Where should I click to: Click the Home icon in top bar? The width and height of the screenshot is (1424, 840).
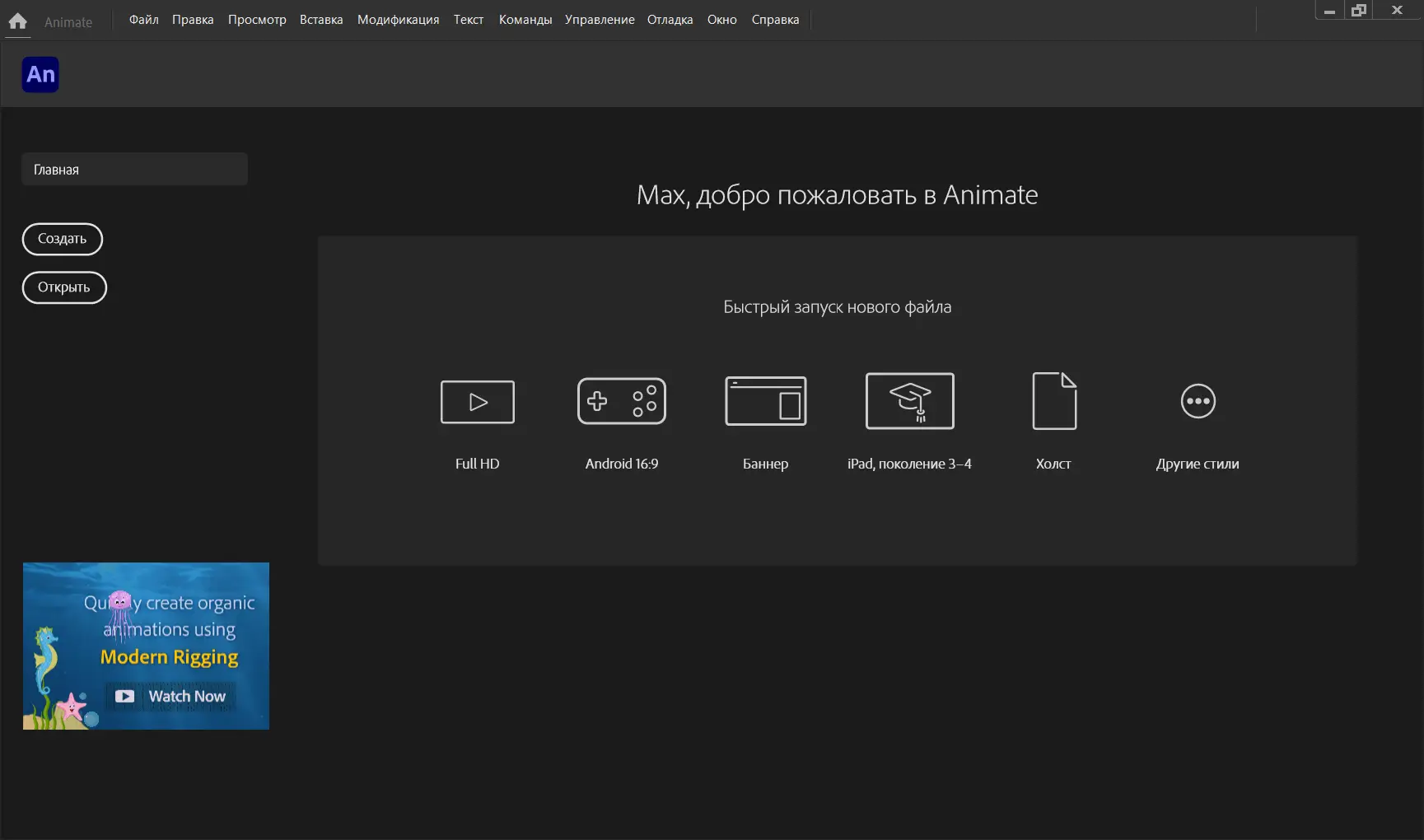click(x=17, y=21)
